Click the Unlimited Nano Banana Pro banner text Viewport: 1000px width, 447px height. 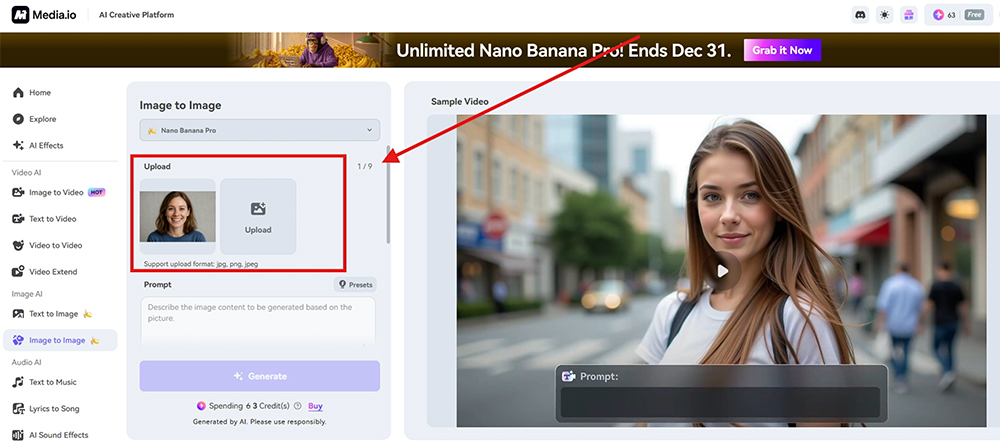tap(564, 50)
